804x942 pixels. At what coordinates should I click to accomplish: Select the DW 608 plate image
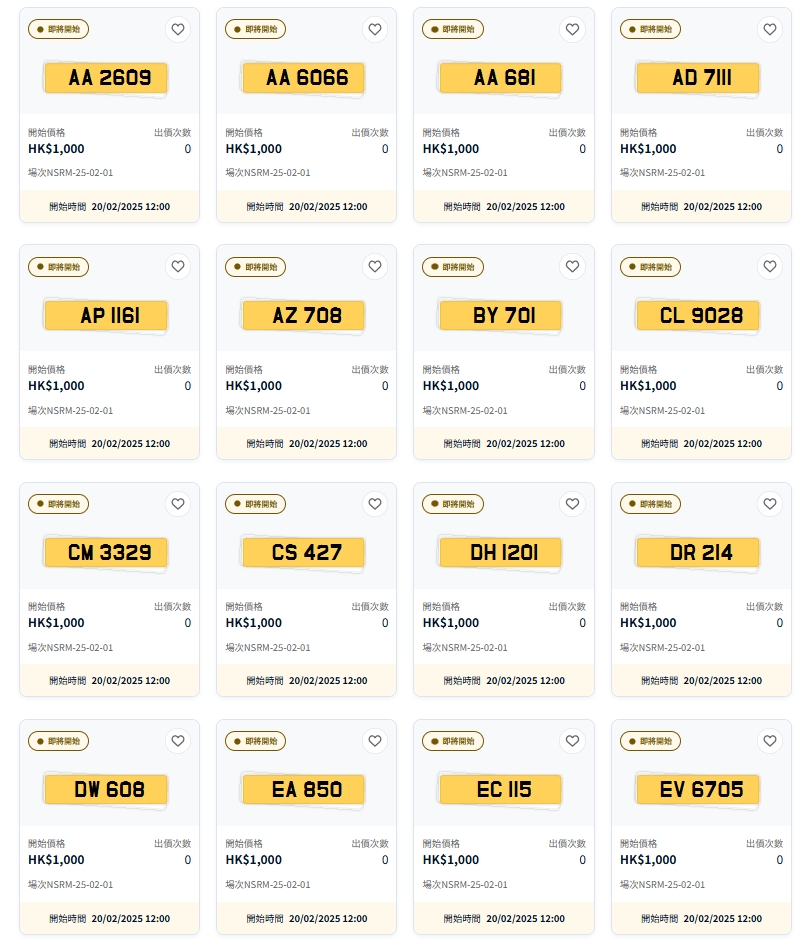tap(108, 789)
